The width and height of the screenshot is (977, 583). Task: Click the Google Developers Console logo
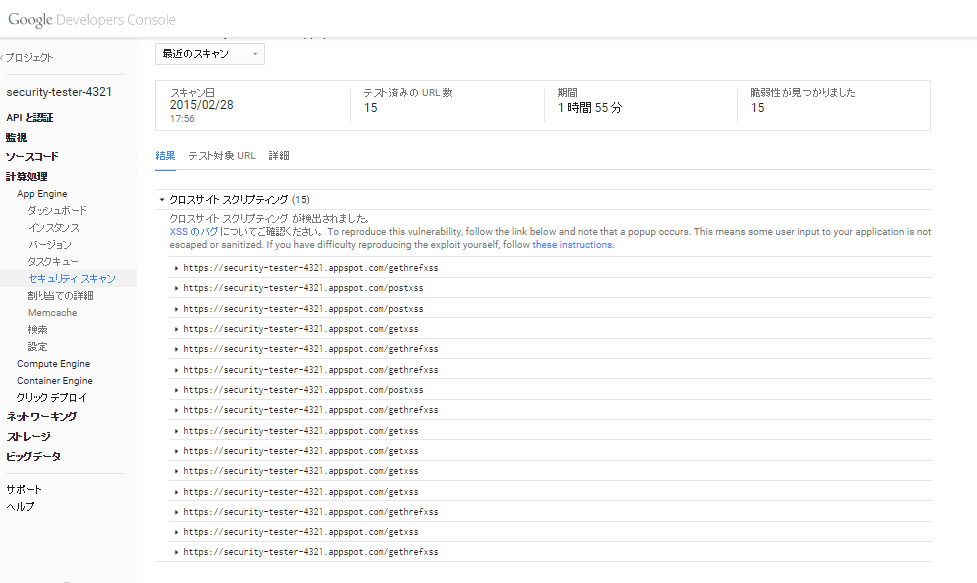tap(92, 19)
